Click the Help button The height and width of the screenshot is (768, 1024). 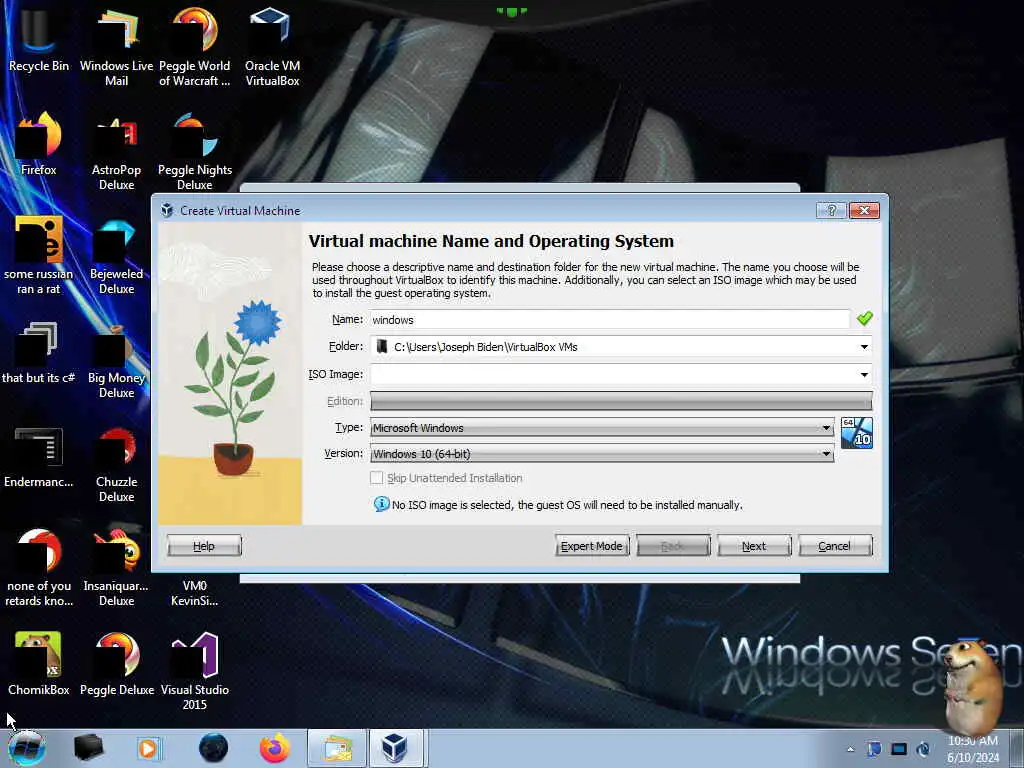pyautogui.click(x=204, y=546)
